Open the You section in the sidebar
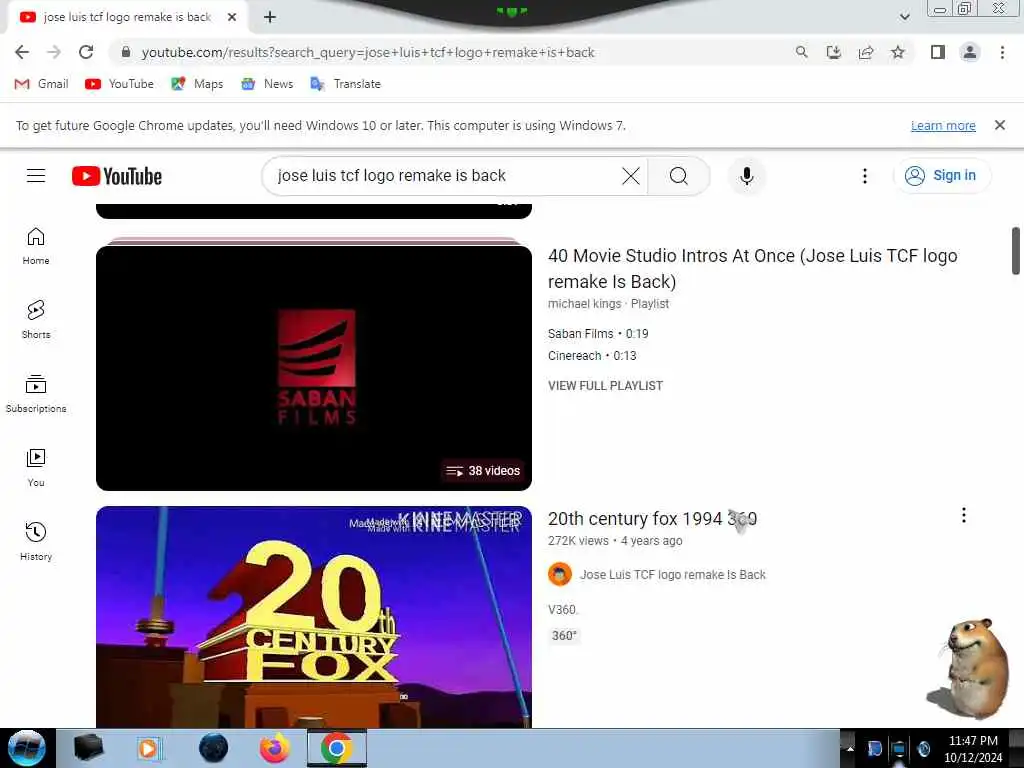 click(x=36, y=468)
